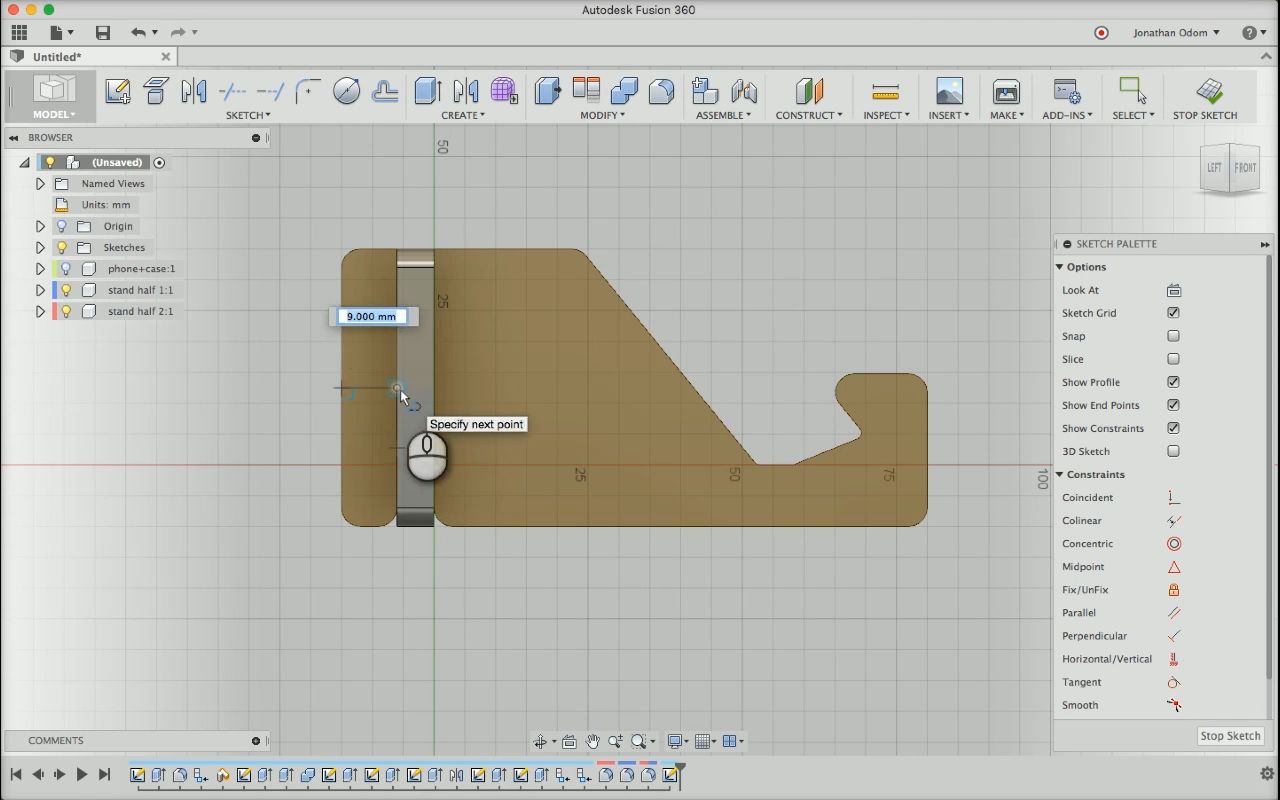Click the ViewCube FRONT face
This screenshot has height=800, width=1280.
coord(1244,168)
